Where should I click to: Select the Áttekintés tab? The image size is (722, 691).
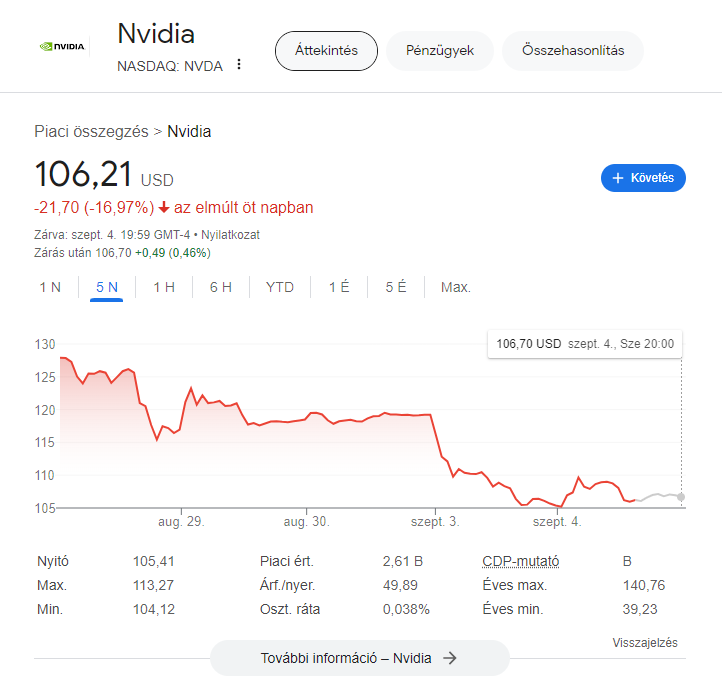click(x=326, y=51)
